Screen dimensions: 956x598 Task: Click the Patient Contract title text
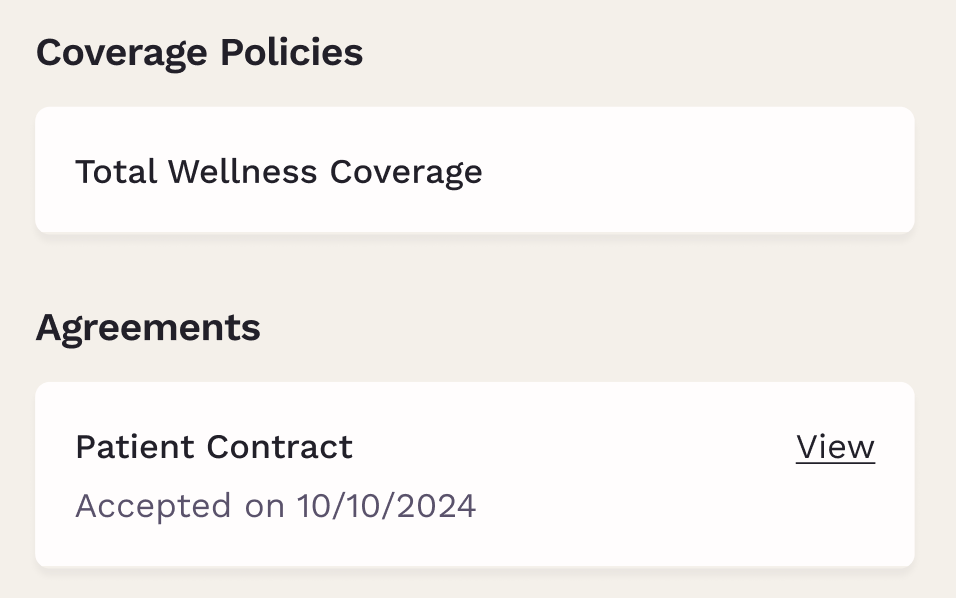214,447
